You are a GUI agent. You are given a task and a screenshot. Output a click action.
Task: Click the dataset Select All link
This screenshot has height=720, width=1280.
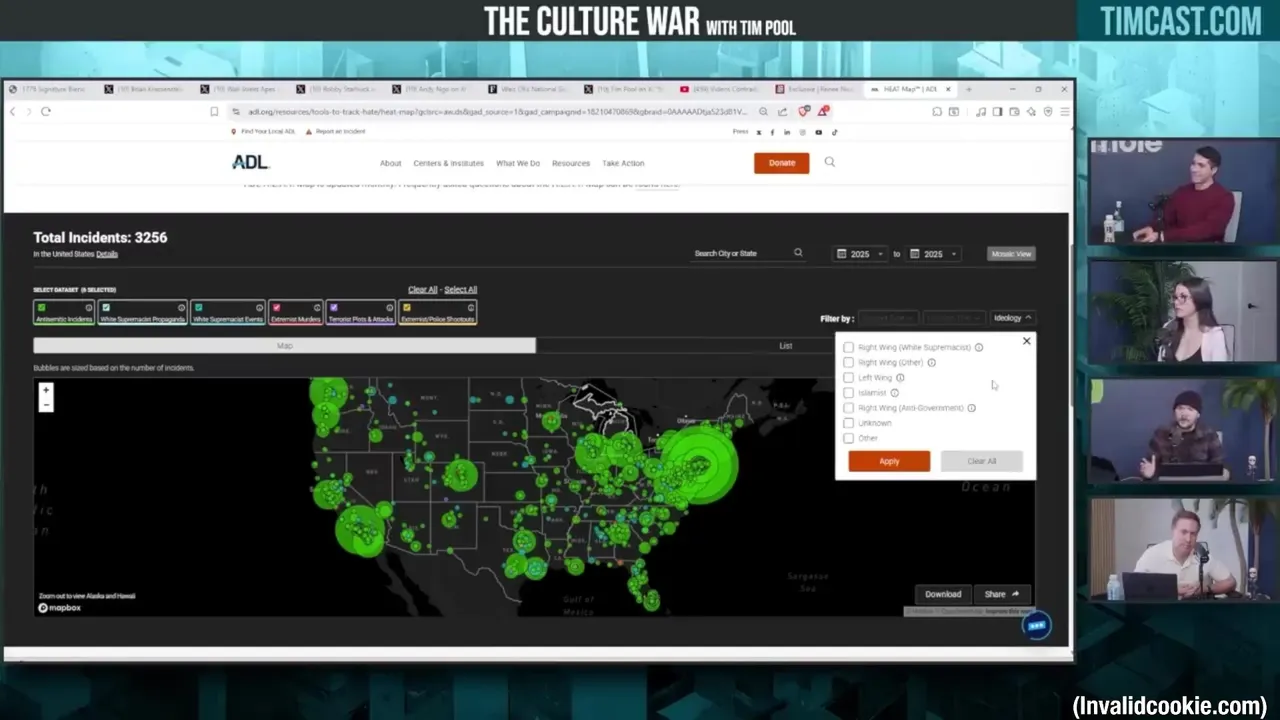(x=460, y=290)
